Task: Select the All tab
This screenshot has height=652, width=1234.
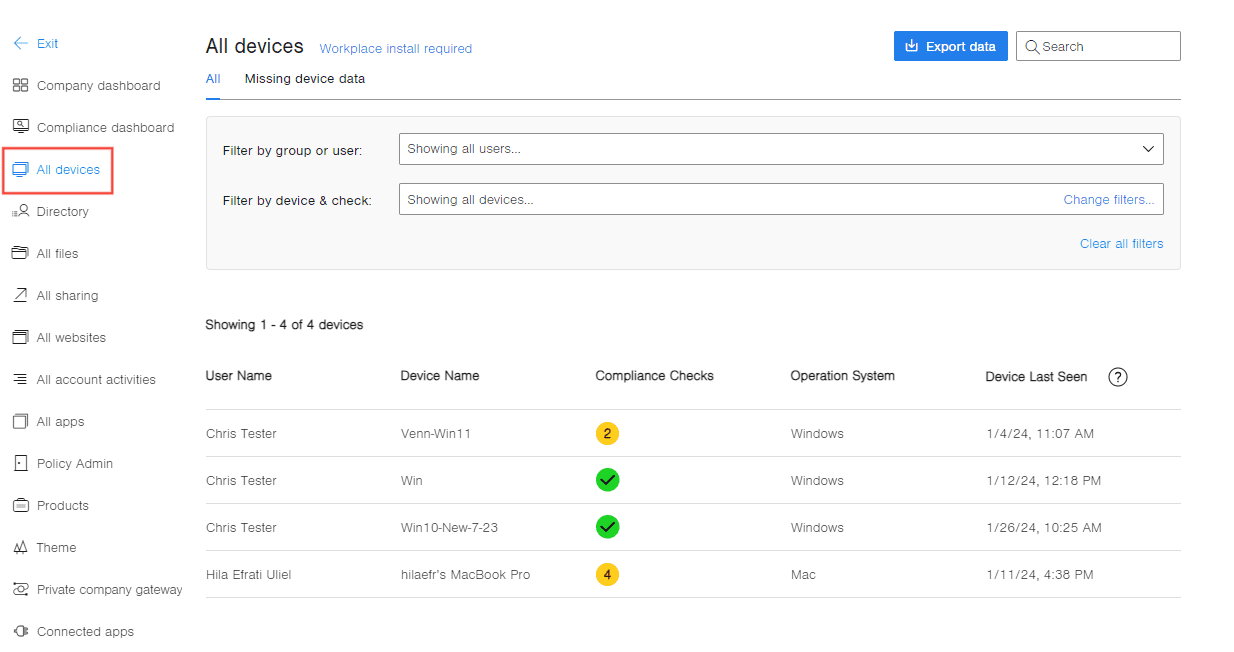Action: [x=213, y=79]
